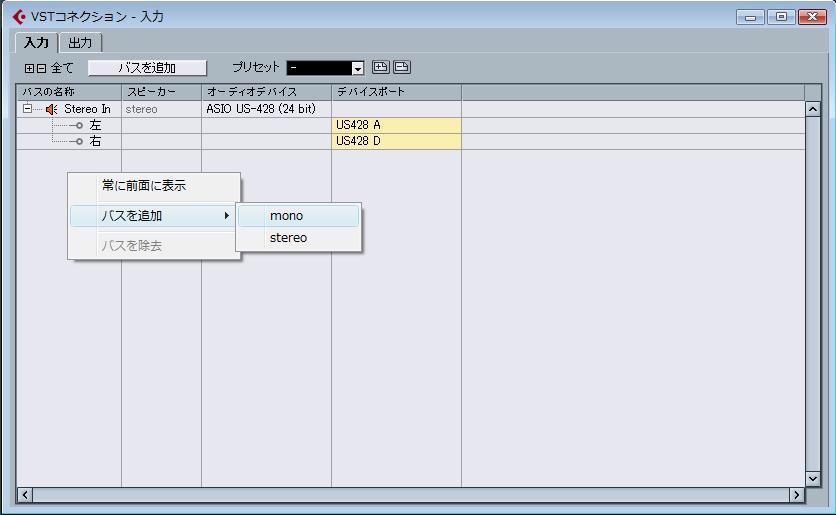Click the バスを追加 toolbar button
This screenshot has width=836, height=515.
[x=147, y=68]
